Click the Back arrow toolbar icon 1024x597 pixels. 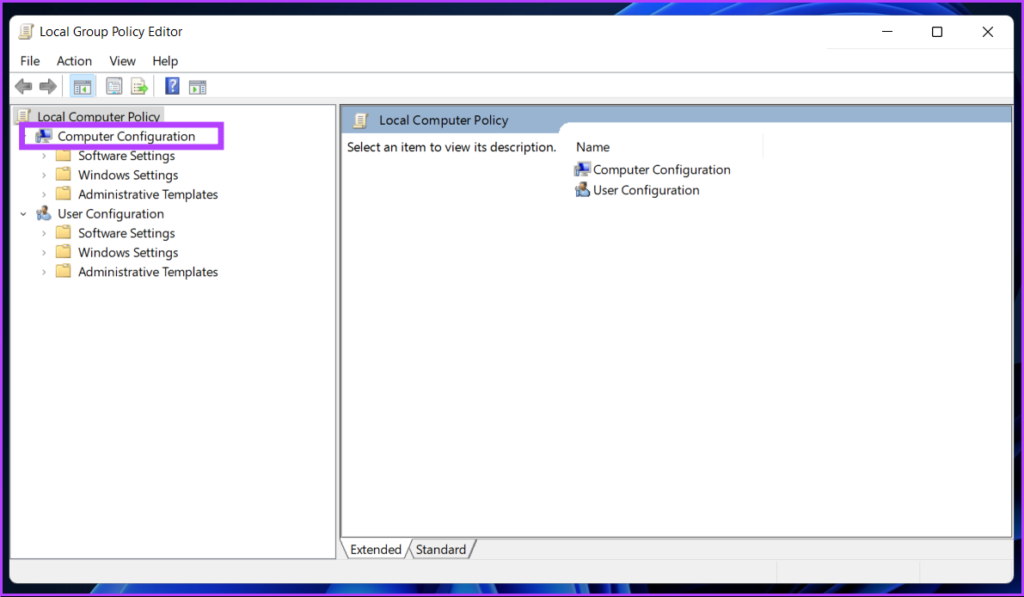(x=23, y=87)
